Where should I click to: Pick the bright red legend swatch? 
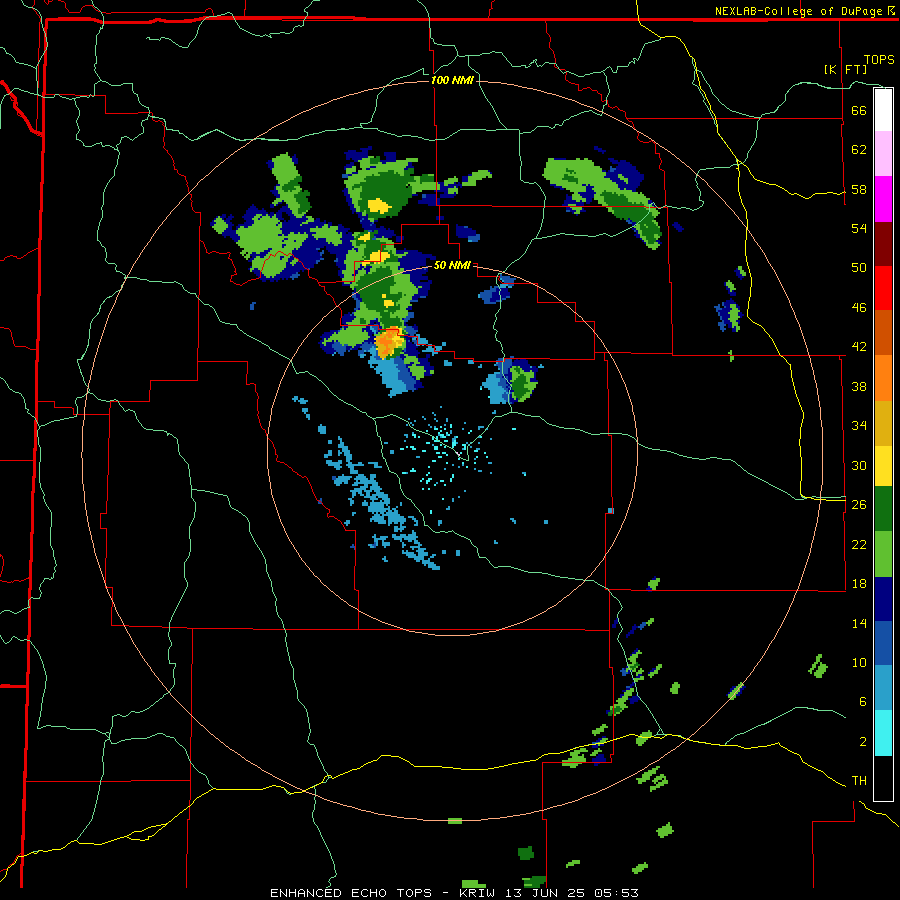click(x=883, y=288)
